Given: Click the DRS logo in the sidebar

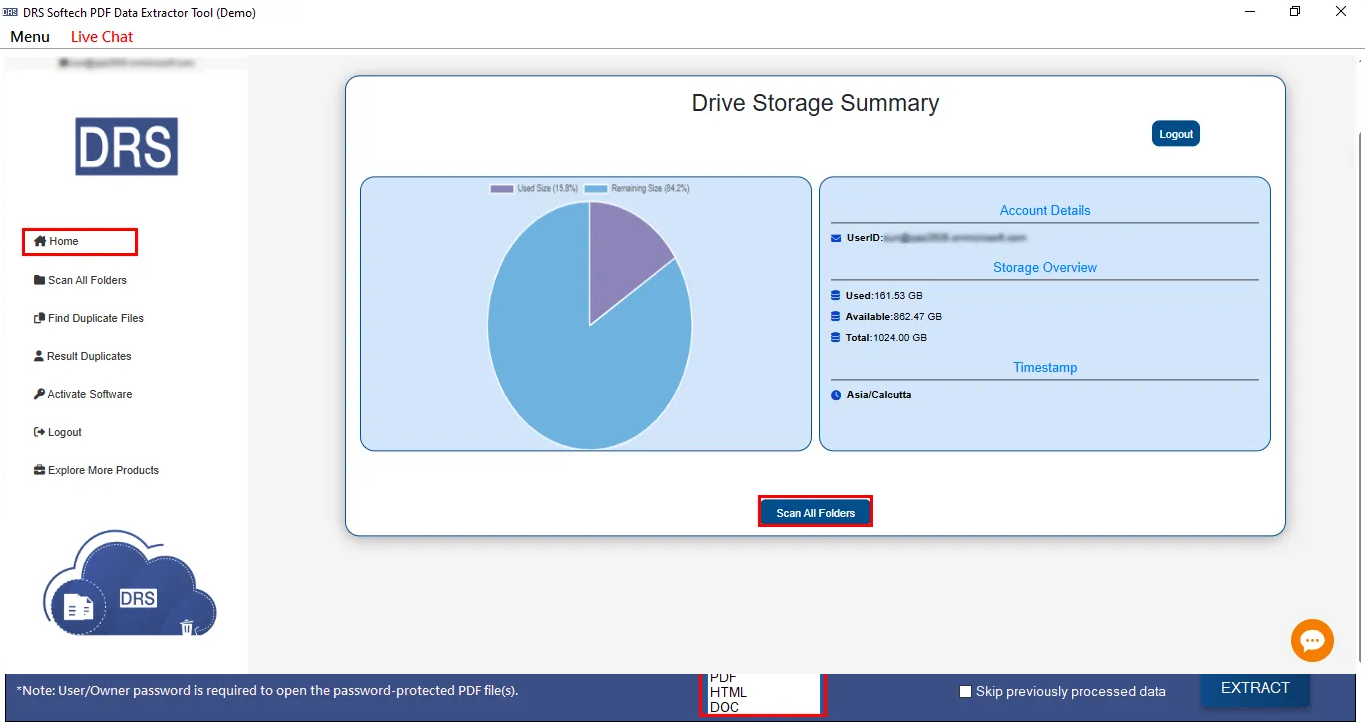Looking at the screenshot, I should (127, 147).
